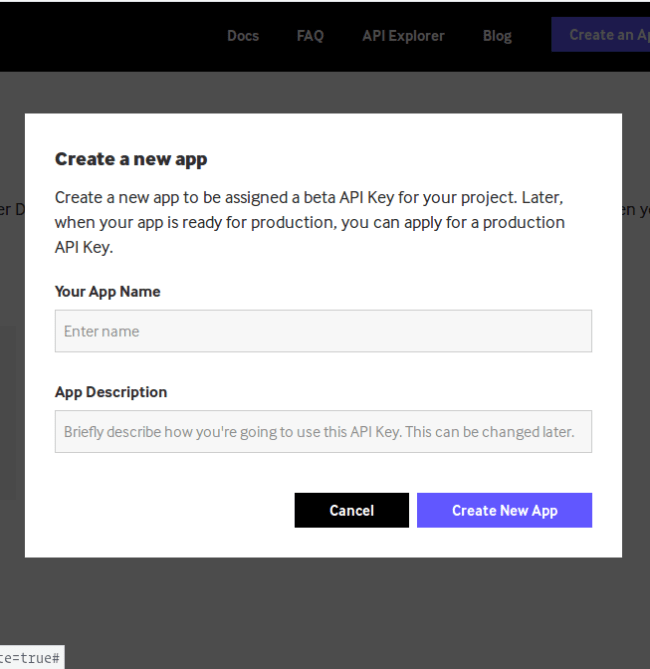Click the browser status bar URL

30,657
